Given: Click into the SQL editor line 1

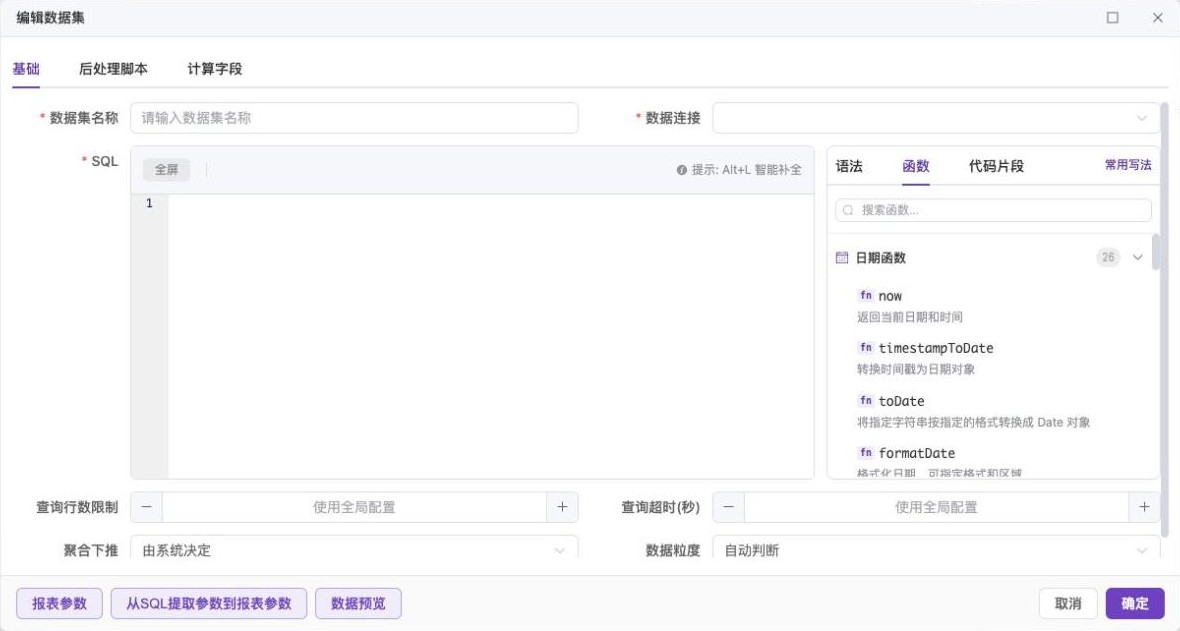Looking at the screenshot, I should click(491, 203).
